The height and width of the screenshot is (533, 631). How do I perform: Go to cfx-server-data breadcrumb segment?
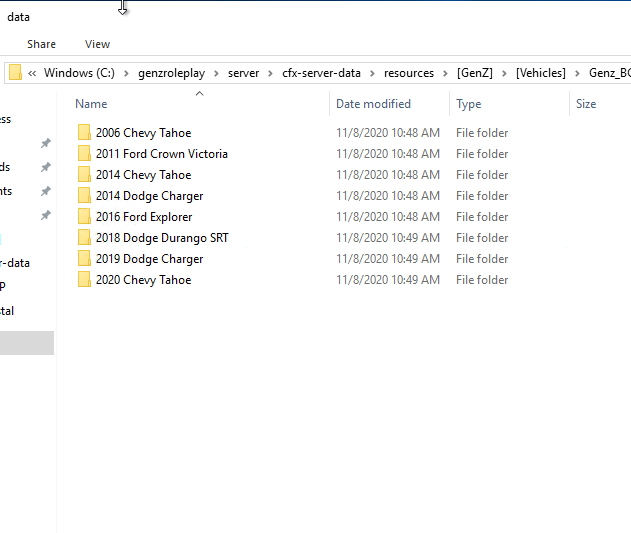[x=321, y=73]
